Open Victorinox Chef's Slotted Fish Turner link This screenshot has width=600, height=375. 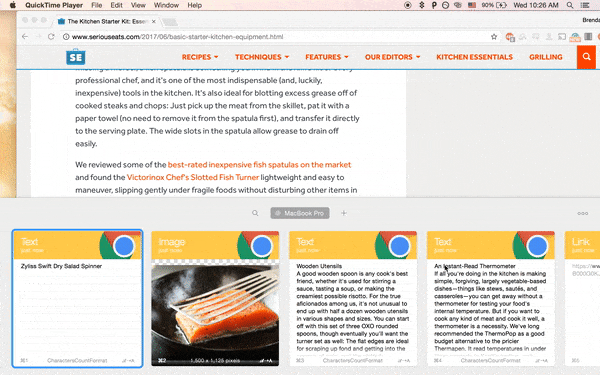pyautogui.click(x=193, y=177)
